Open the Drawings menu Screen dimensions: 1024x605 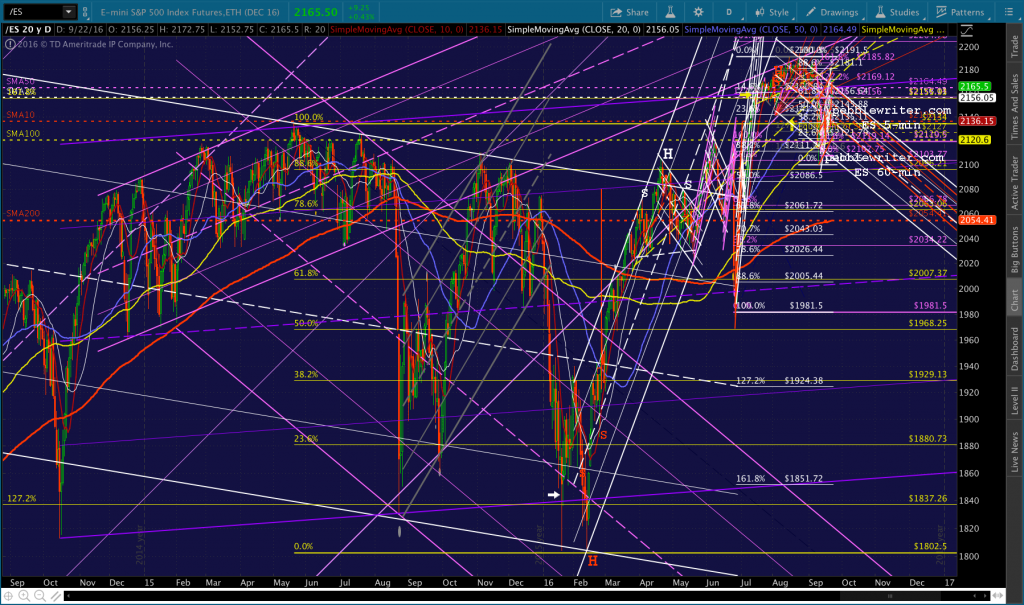tap(832, 12)
